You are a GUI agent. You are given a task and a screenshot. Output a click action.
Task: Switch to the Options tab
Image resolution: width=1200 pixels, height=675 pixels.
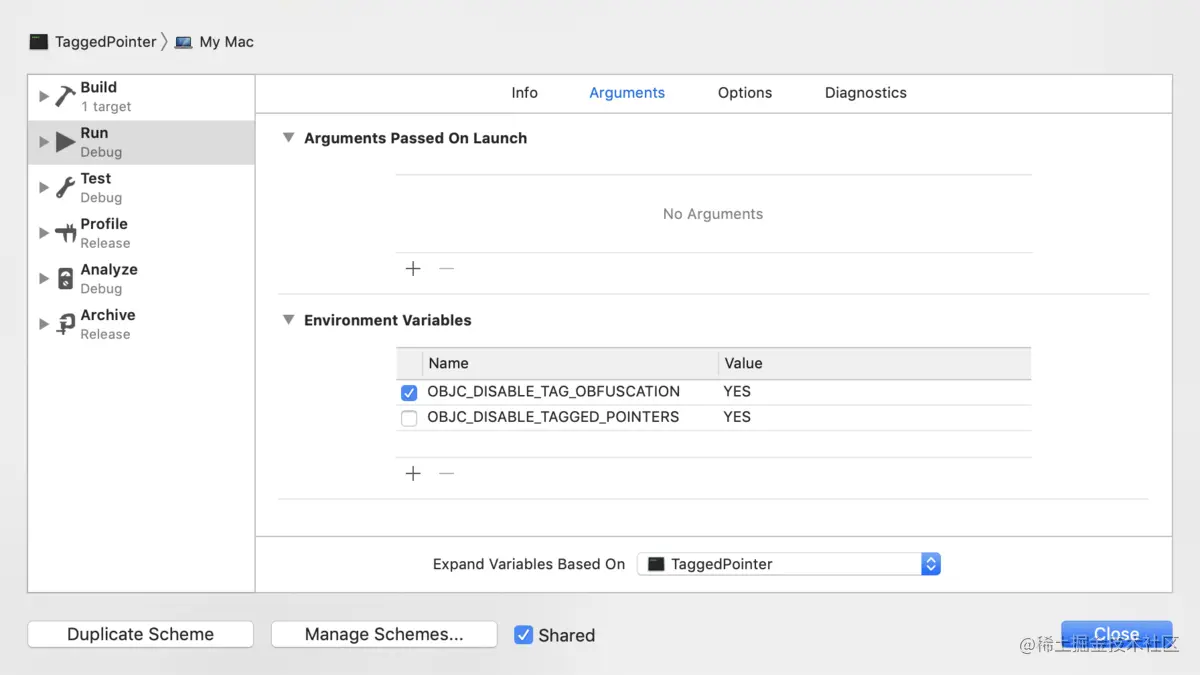[745, 93]
